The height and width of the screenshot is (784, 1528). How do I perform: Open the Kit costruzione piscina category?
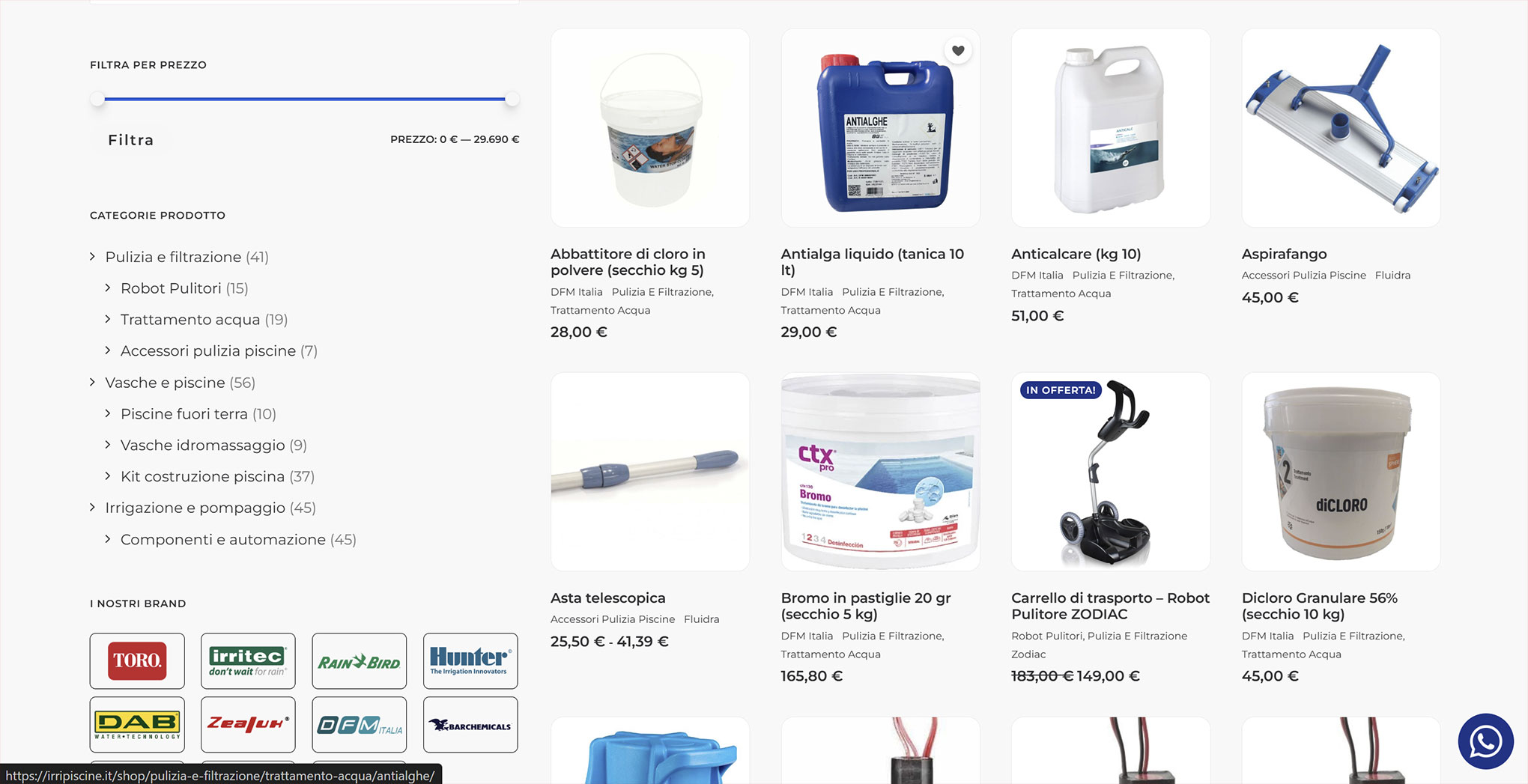(202, 476)
